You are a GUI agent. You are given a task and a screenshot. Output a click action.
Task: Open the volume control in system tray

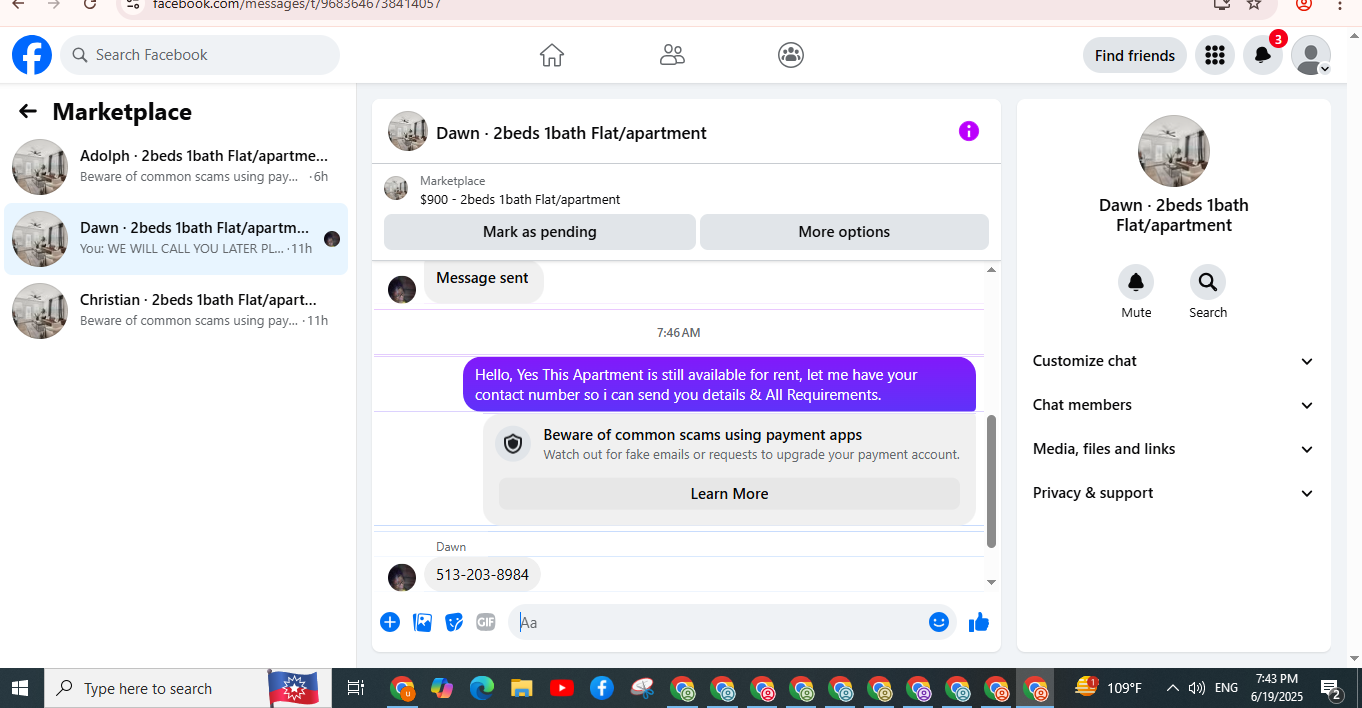[x=1196, y=688]
